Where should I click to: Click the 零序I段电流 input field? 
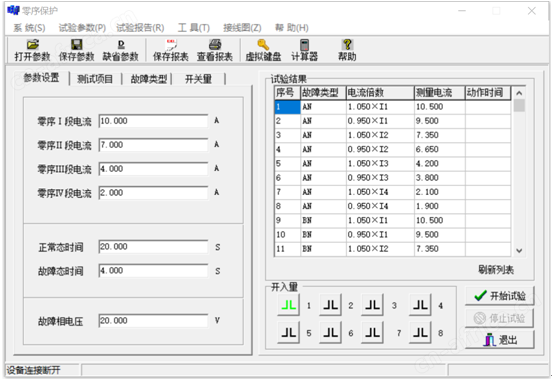153,121
